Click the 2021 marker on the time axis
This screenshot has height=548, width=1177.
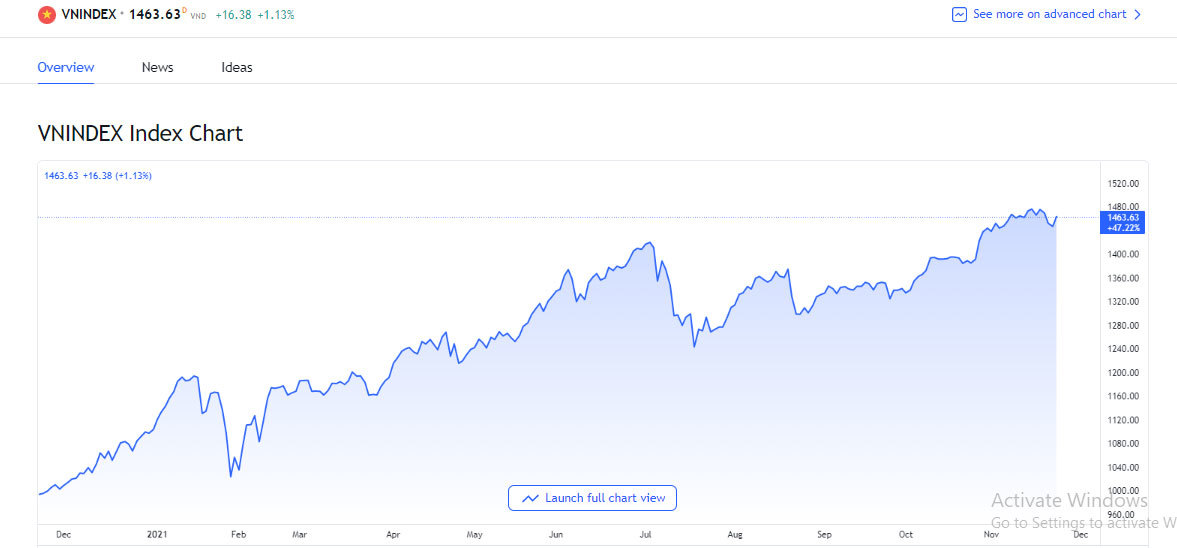tap(156, 535)
